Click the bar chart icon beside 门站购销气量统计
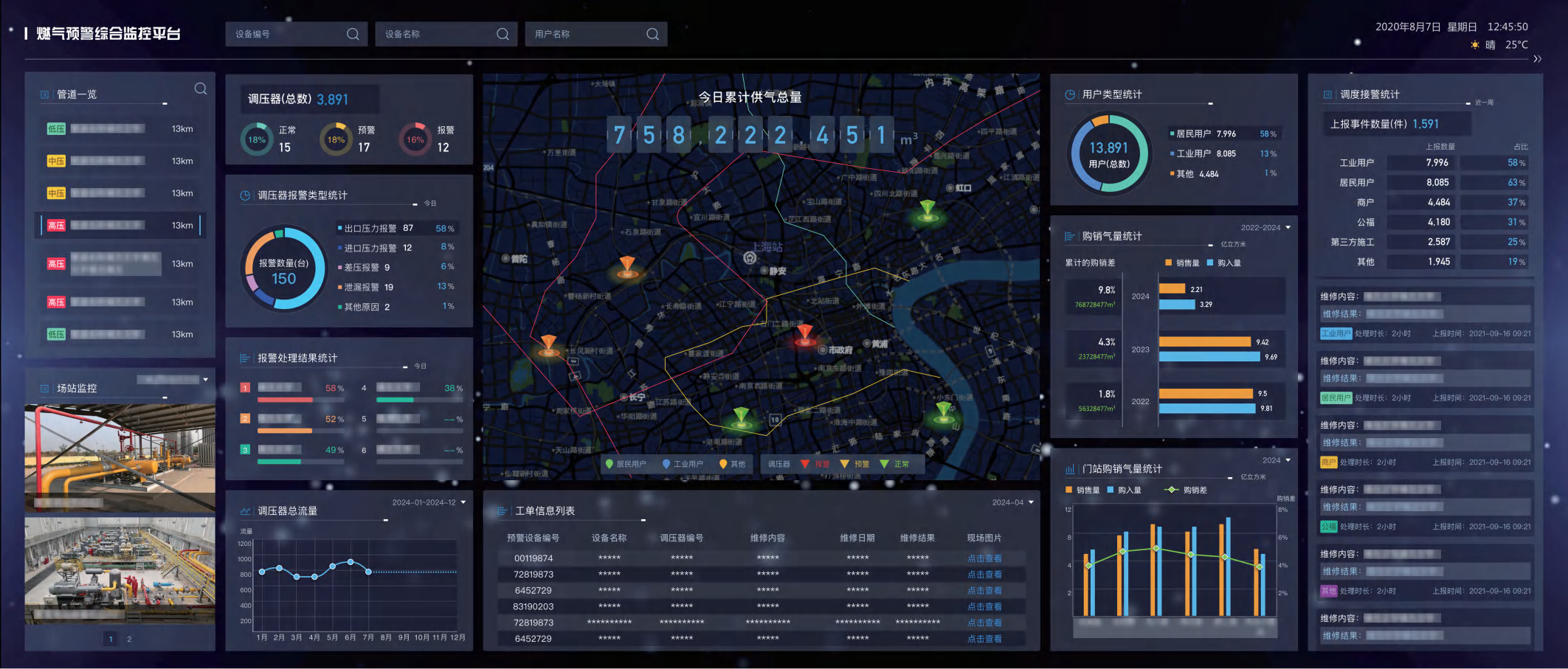The height and width of the screenshot is (669, 1568). (x=1070, y=469)
